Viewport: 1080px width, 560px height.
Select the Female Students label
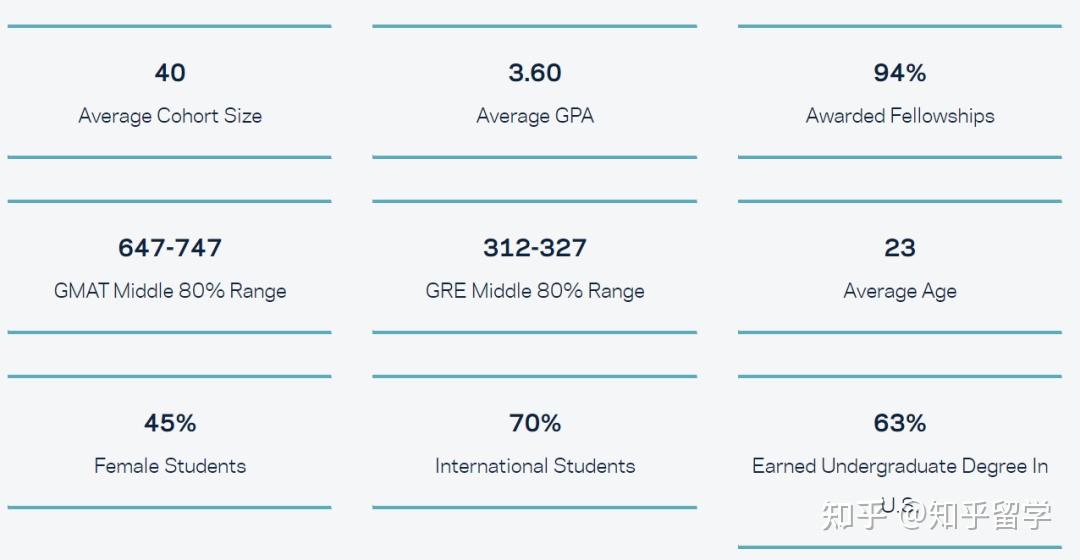click(x=170, y=466)
